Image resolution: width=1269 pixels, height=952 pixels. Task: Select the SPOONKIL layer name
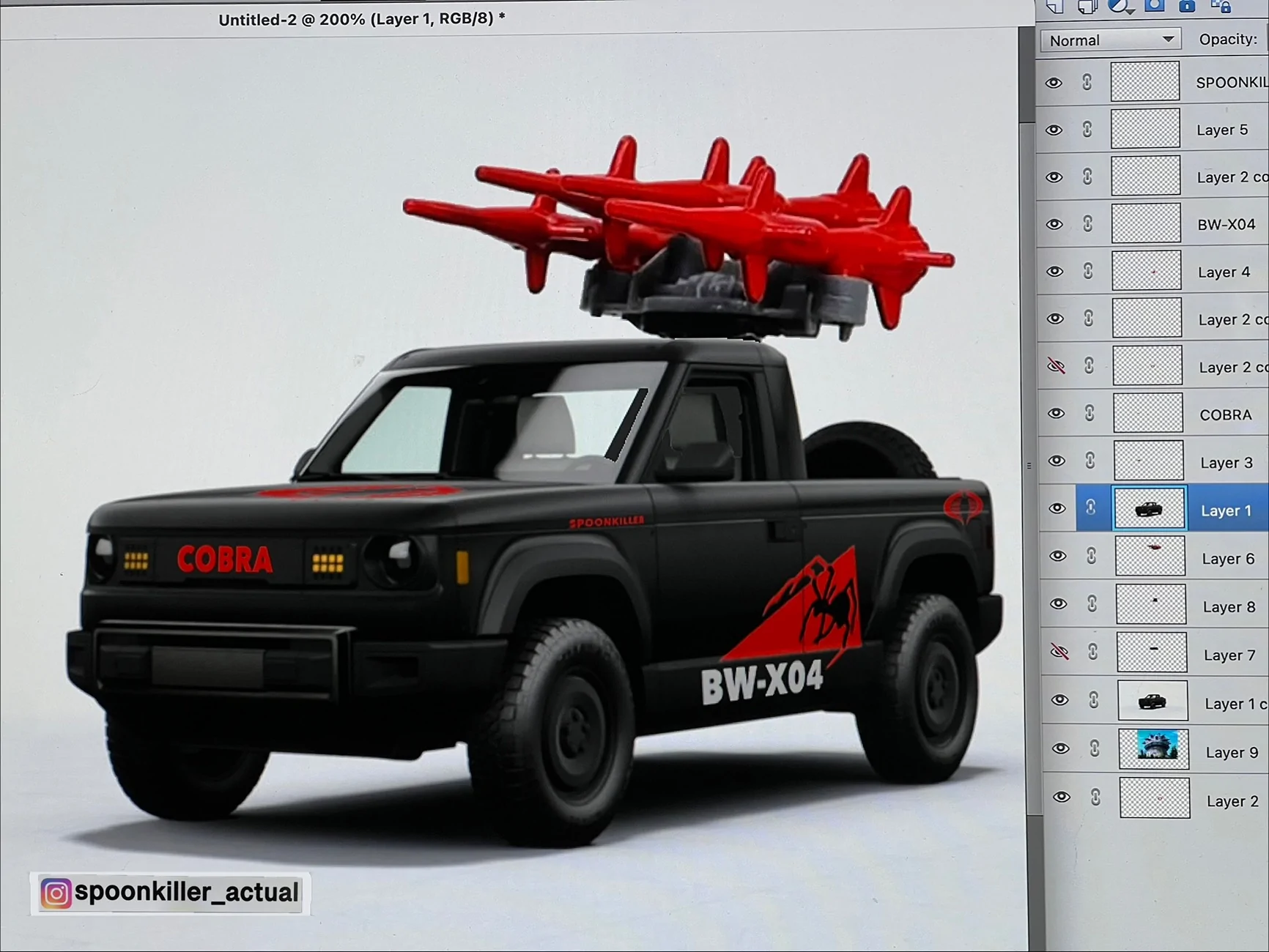(x=1232, y=83)
